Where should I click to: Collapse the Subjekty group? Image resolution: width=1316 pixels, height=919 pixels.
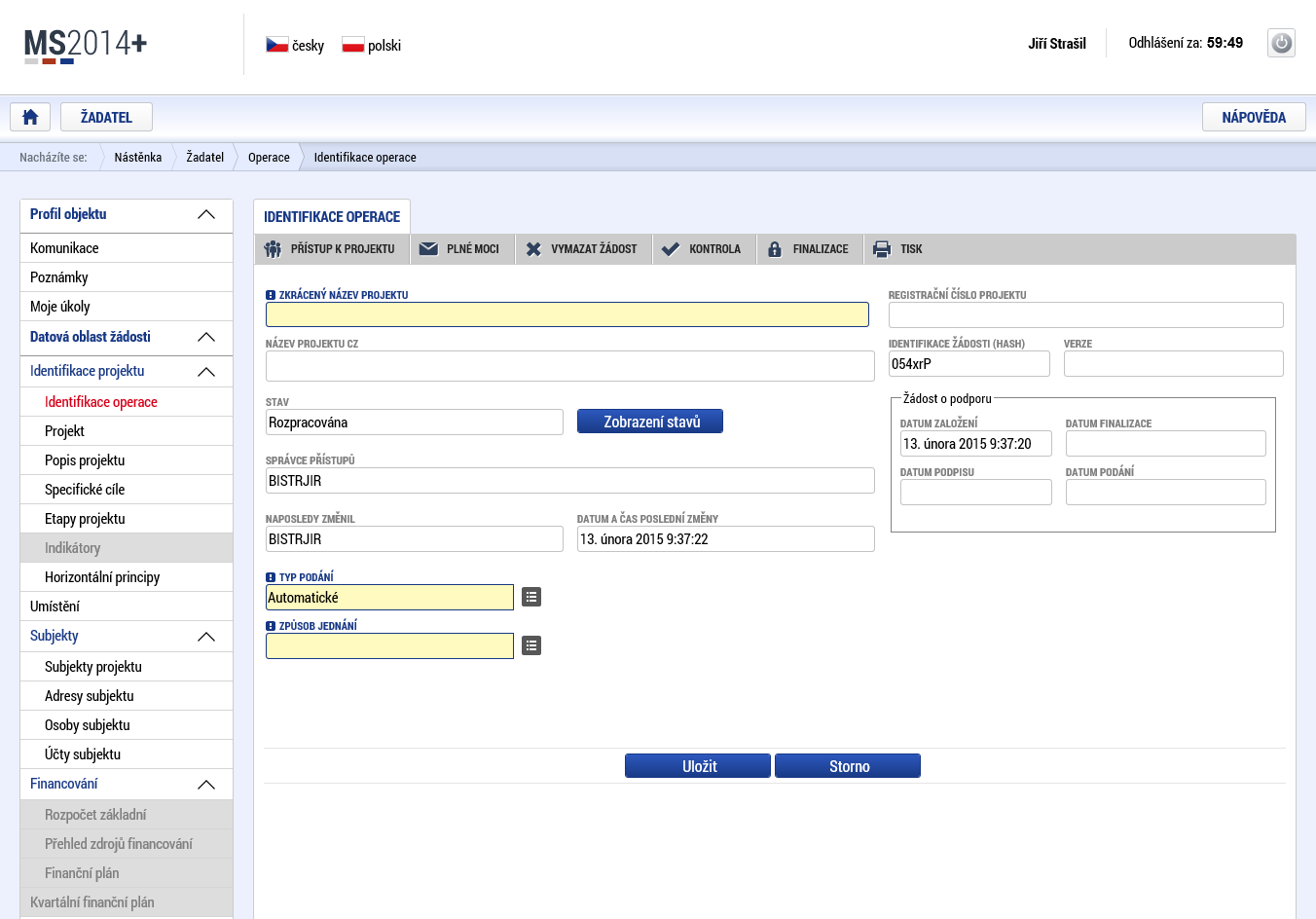(x=206, y=637)
